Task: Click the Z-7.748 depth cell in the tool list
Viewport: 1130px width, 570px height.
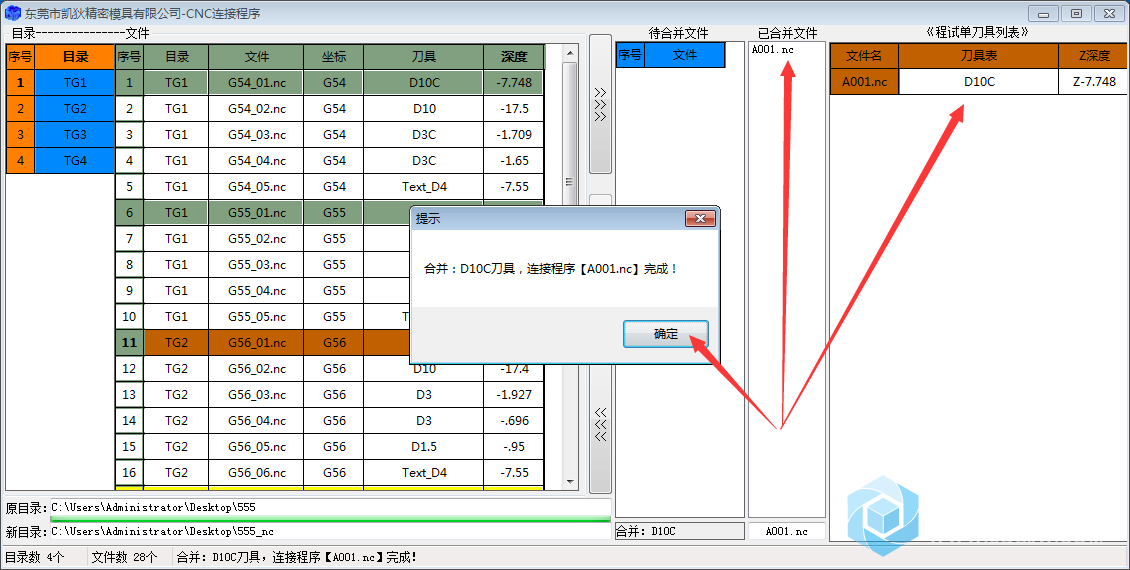Action: click(x=1093, y=81)
